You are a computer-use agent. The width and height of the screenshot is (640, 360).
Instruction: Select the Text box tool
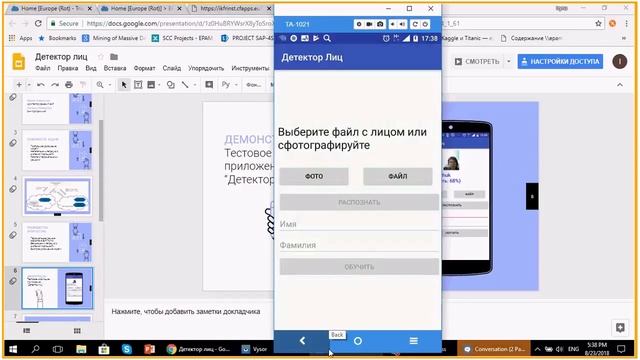point(138,84)
